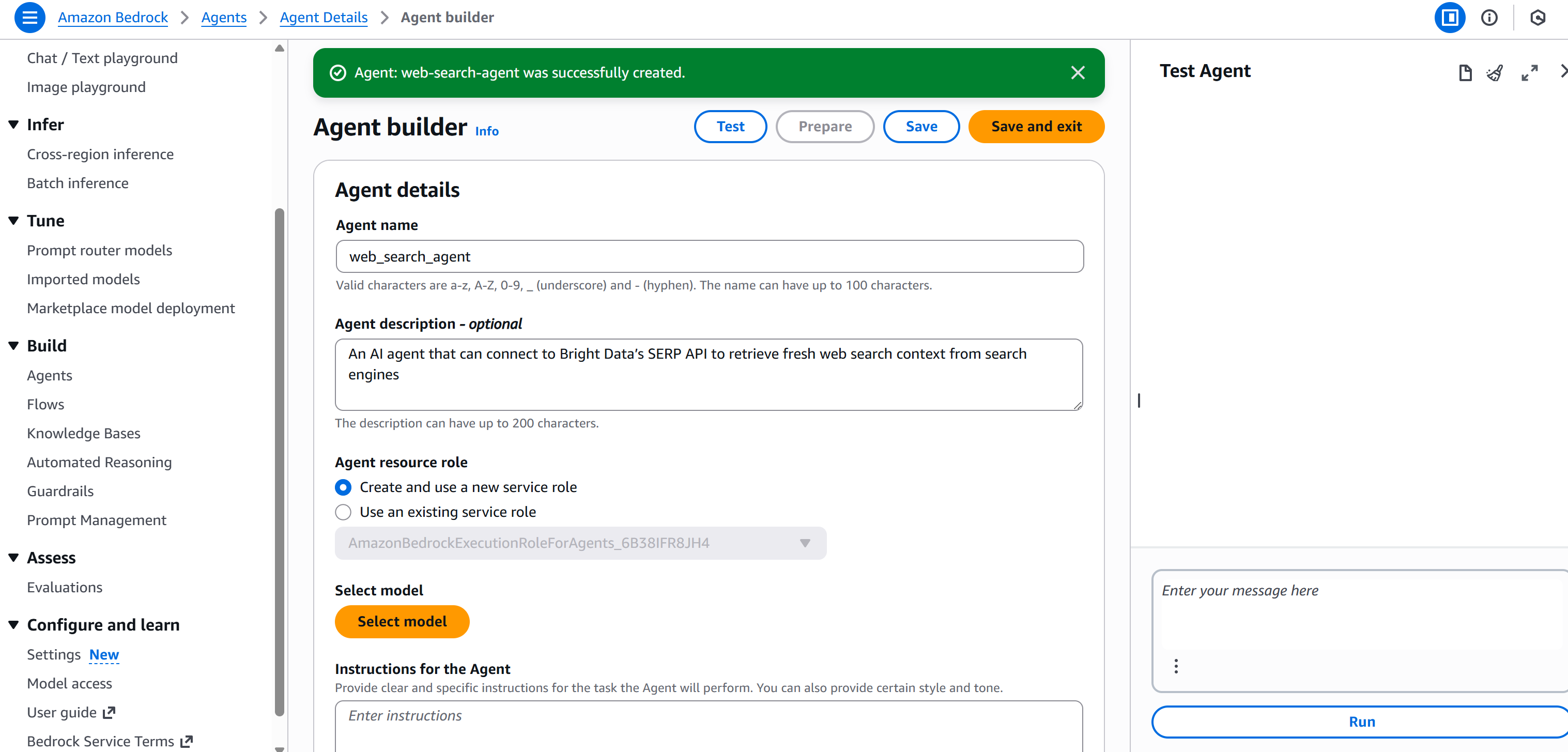
Task: Click the Select model button
Action: click(402, 622)
